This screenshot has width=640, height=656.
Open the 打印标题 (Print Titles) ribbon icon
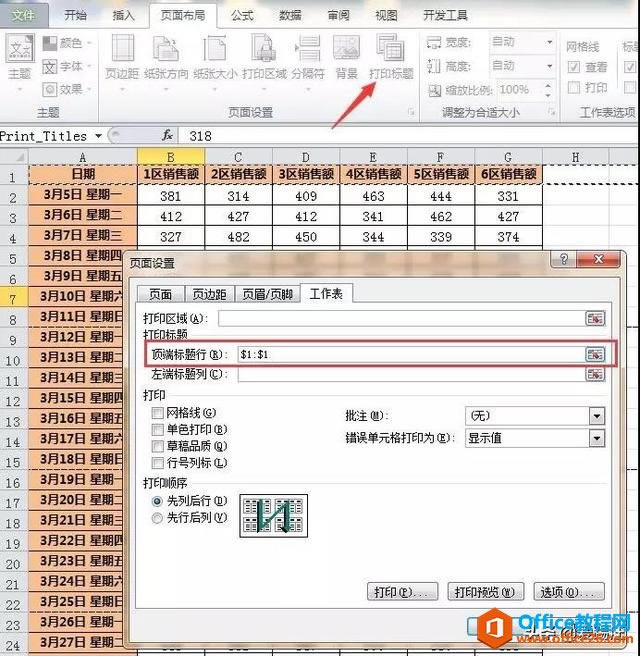391,58
